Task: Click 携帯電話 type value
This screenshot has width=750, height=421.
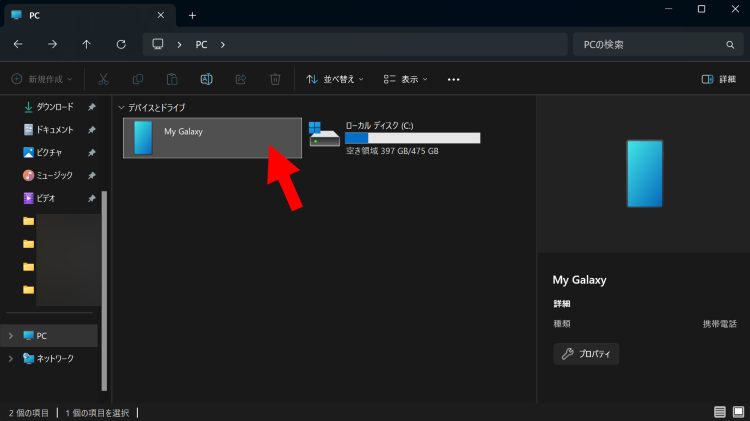Action: pos(719,324)
